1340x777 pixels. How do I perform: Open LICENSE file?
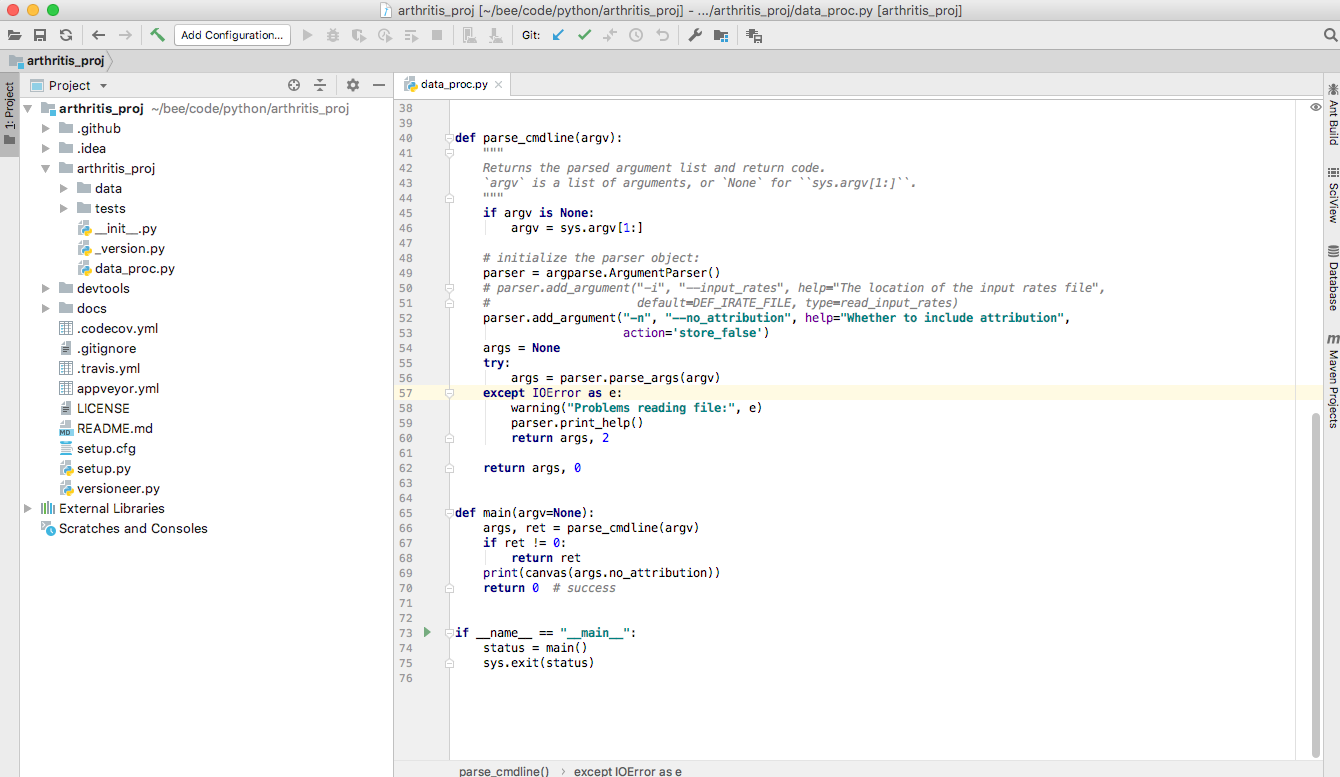coord(94,408)
